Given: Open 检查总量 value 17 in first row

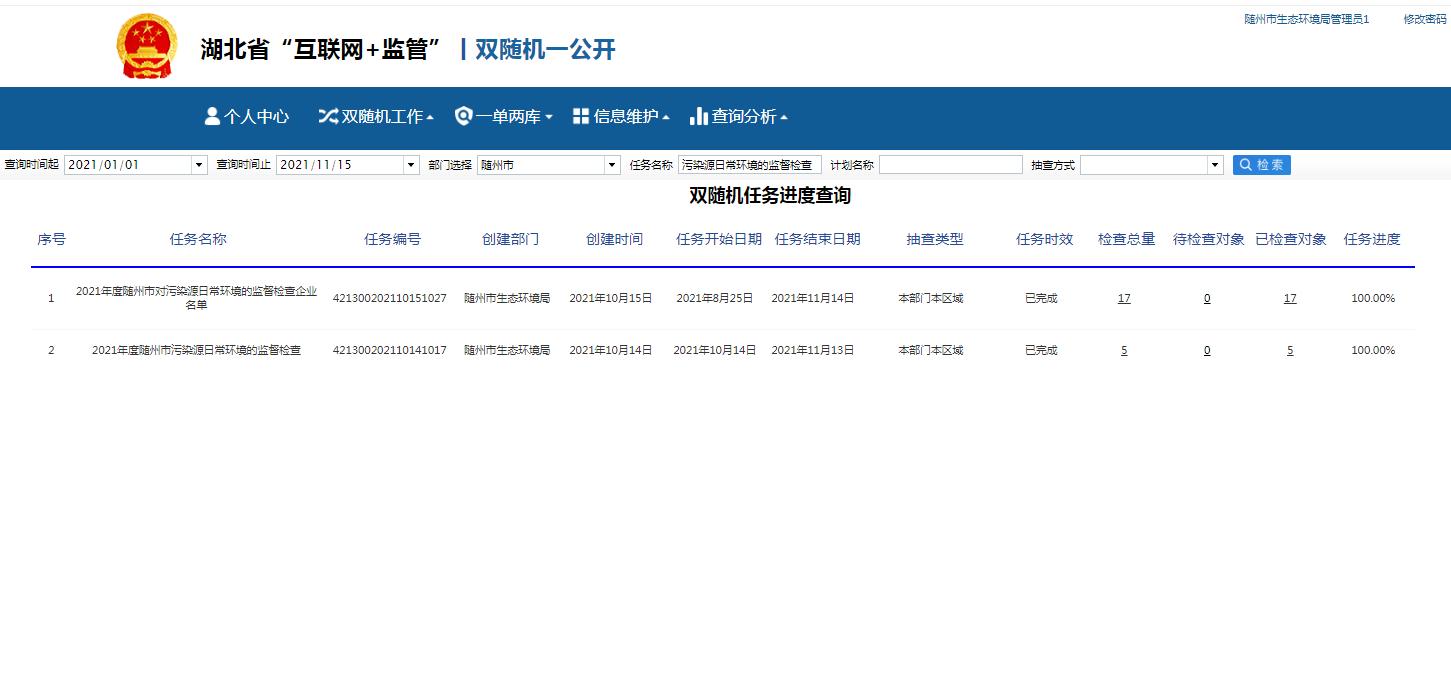Looking at the screenshot, I should coord(1124,298).
